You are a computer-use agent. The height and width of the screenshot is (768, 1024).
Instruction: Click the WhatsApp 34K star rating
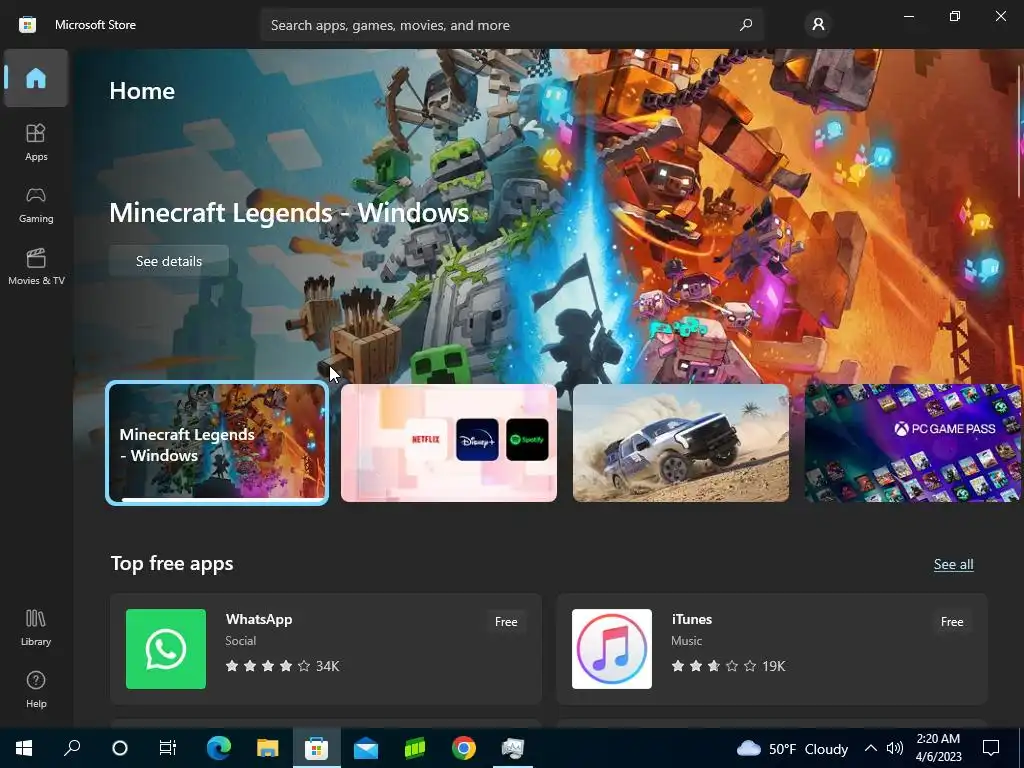(282, 666)
